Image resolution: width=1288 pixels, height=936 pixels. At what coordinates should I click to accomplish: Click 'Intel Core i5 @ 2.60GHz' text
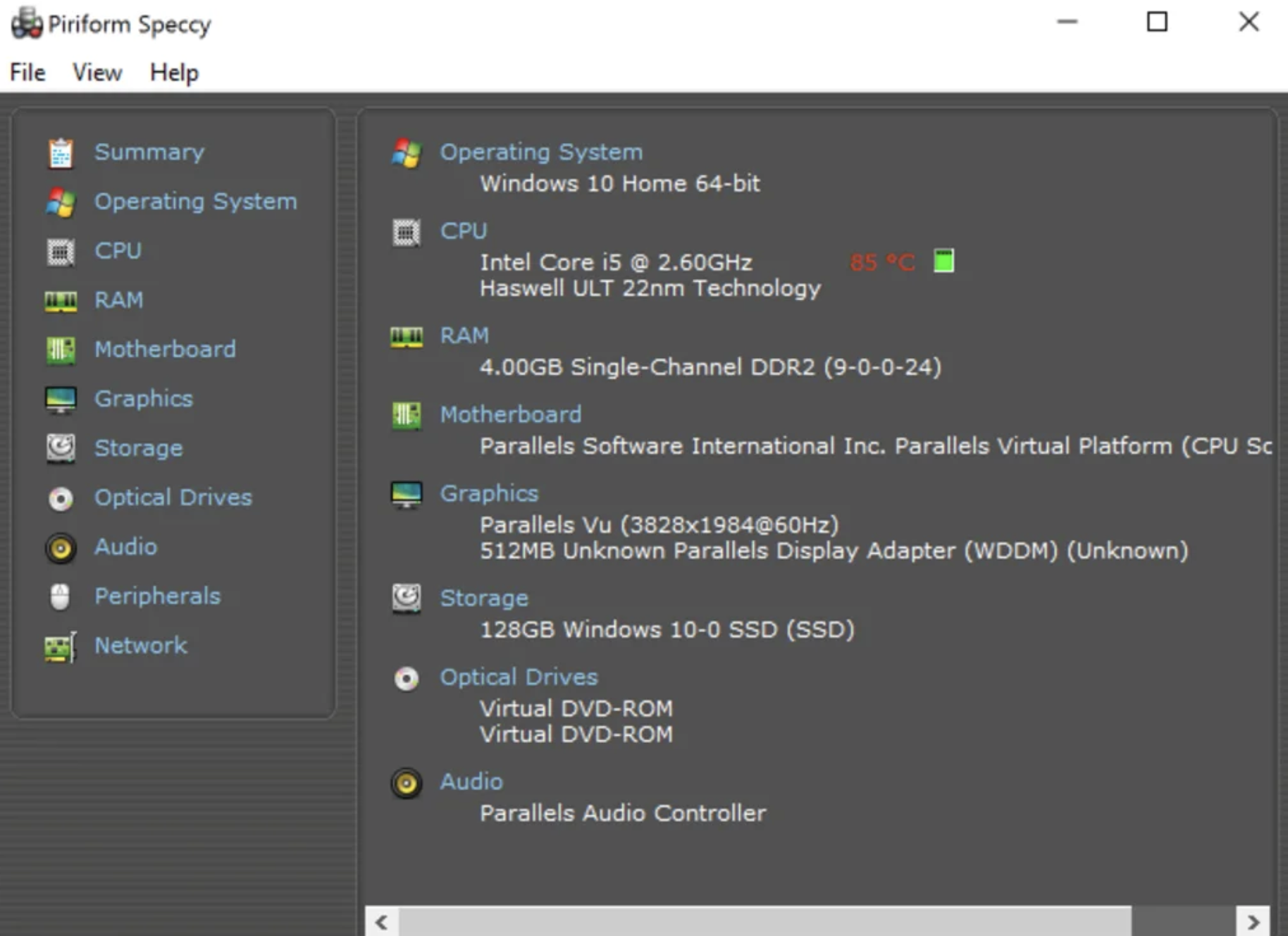(x=616, y=263)
